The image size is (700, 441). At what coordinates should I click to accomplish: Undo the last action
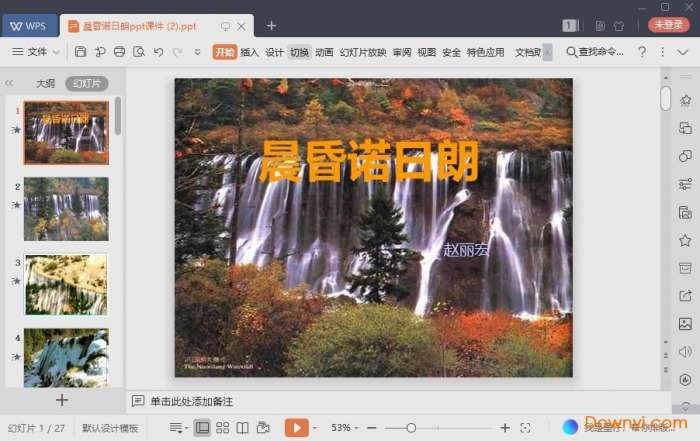[158, 52]
